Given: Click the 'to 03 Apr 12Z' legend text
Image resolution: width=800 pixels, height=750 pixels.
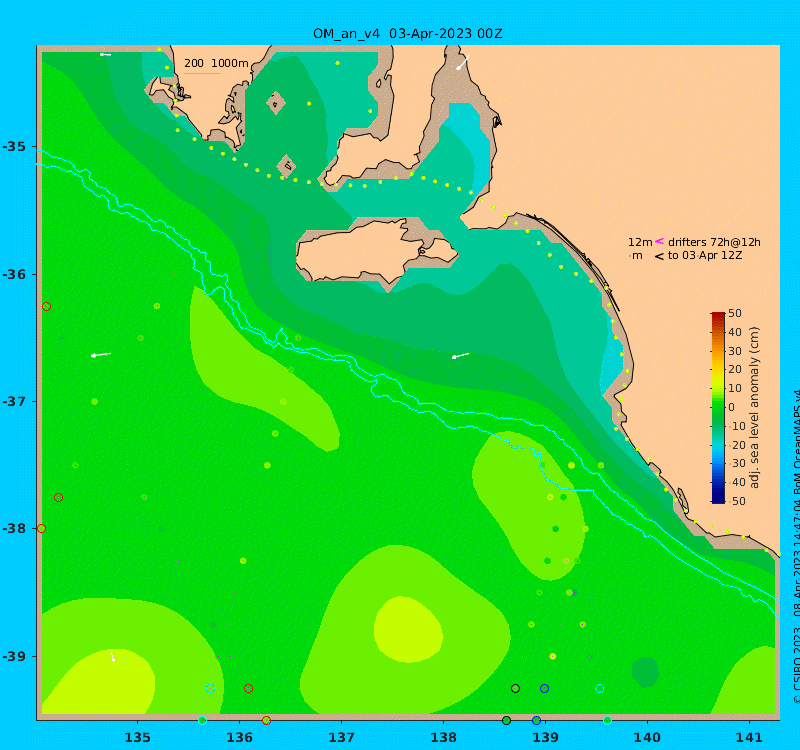Looking at the screenshot, I should tap(705, 256).
